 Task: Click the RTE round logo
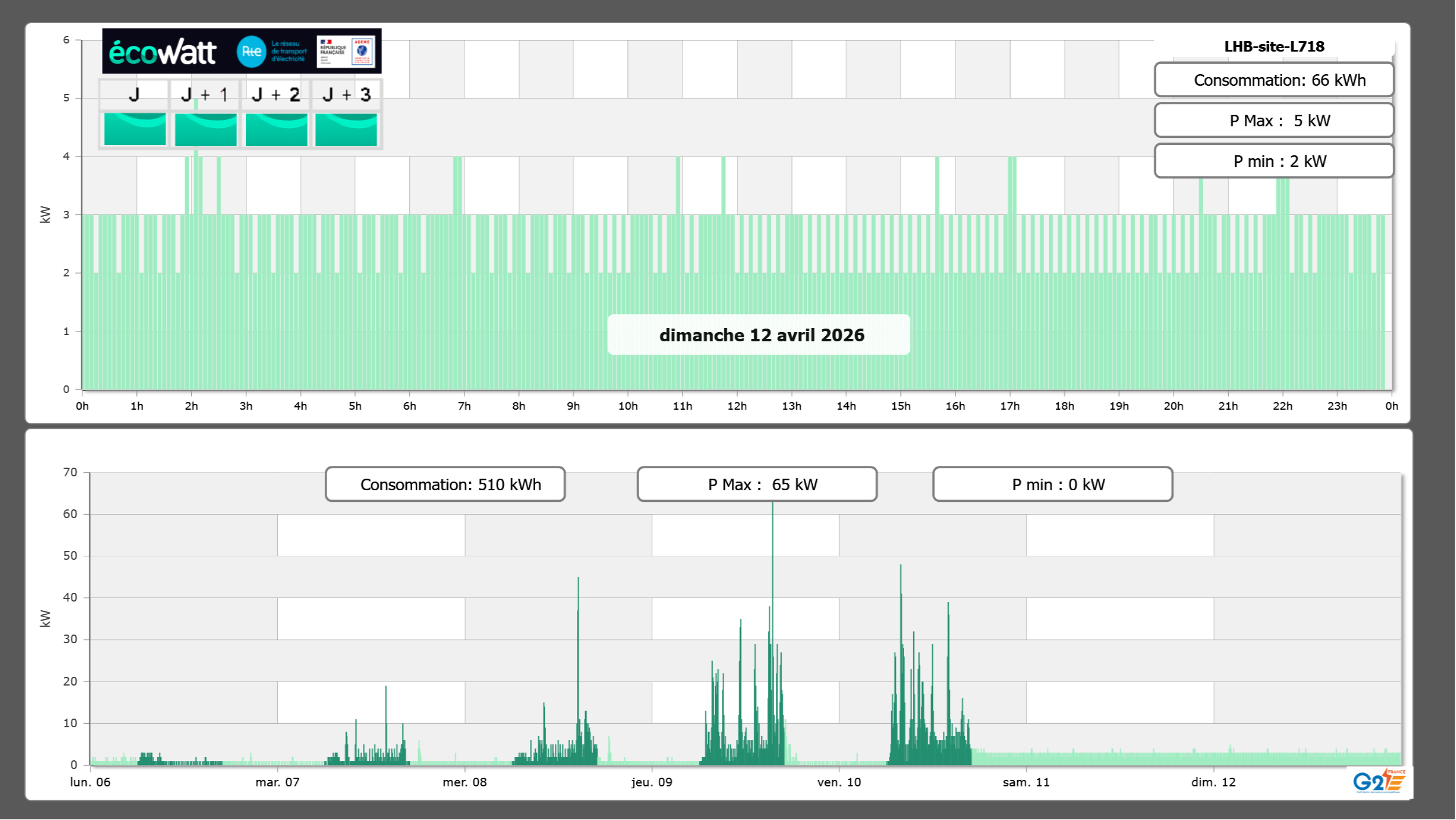tap(251, 52)
